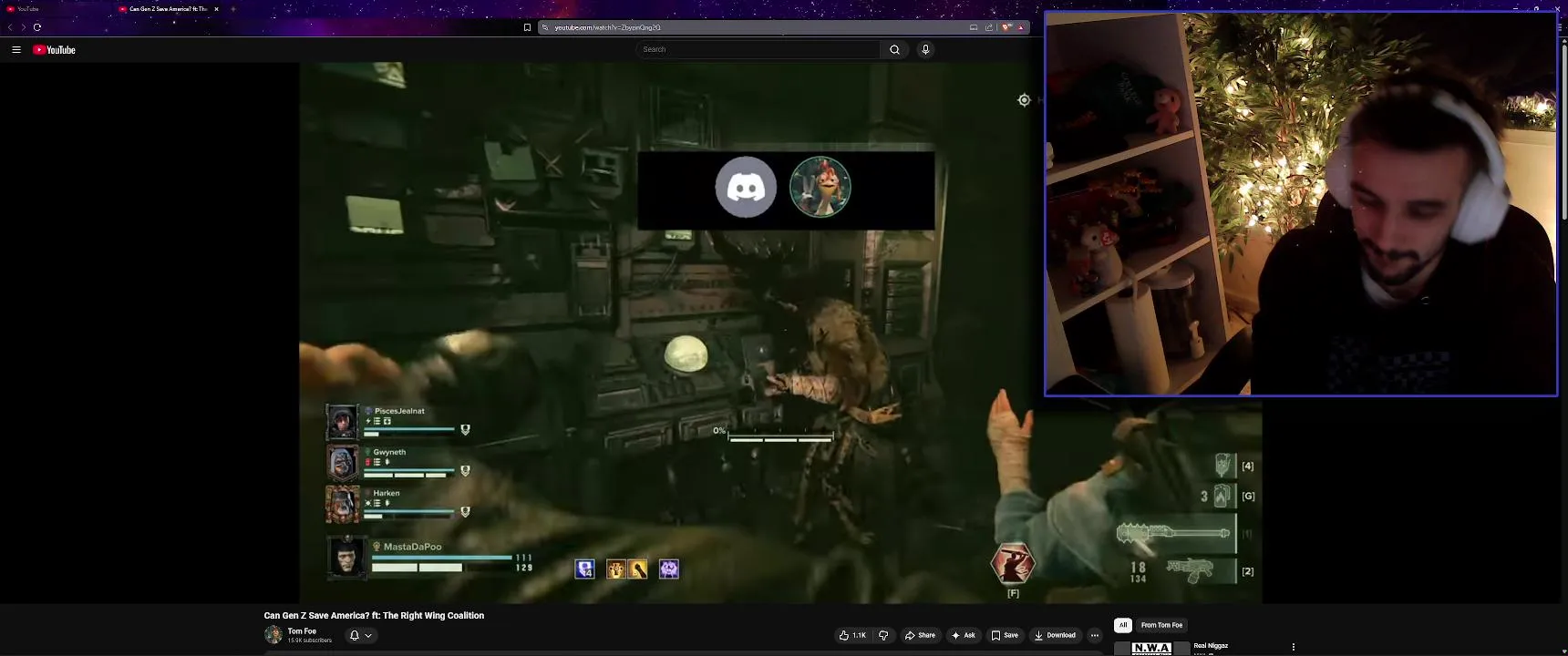Image resolution: width=1568 pixels, height=656 pixels.
Task: Start voice search with the microphone
Action: point(925,49)
